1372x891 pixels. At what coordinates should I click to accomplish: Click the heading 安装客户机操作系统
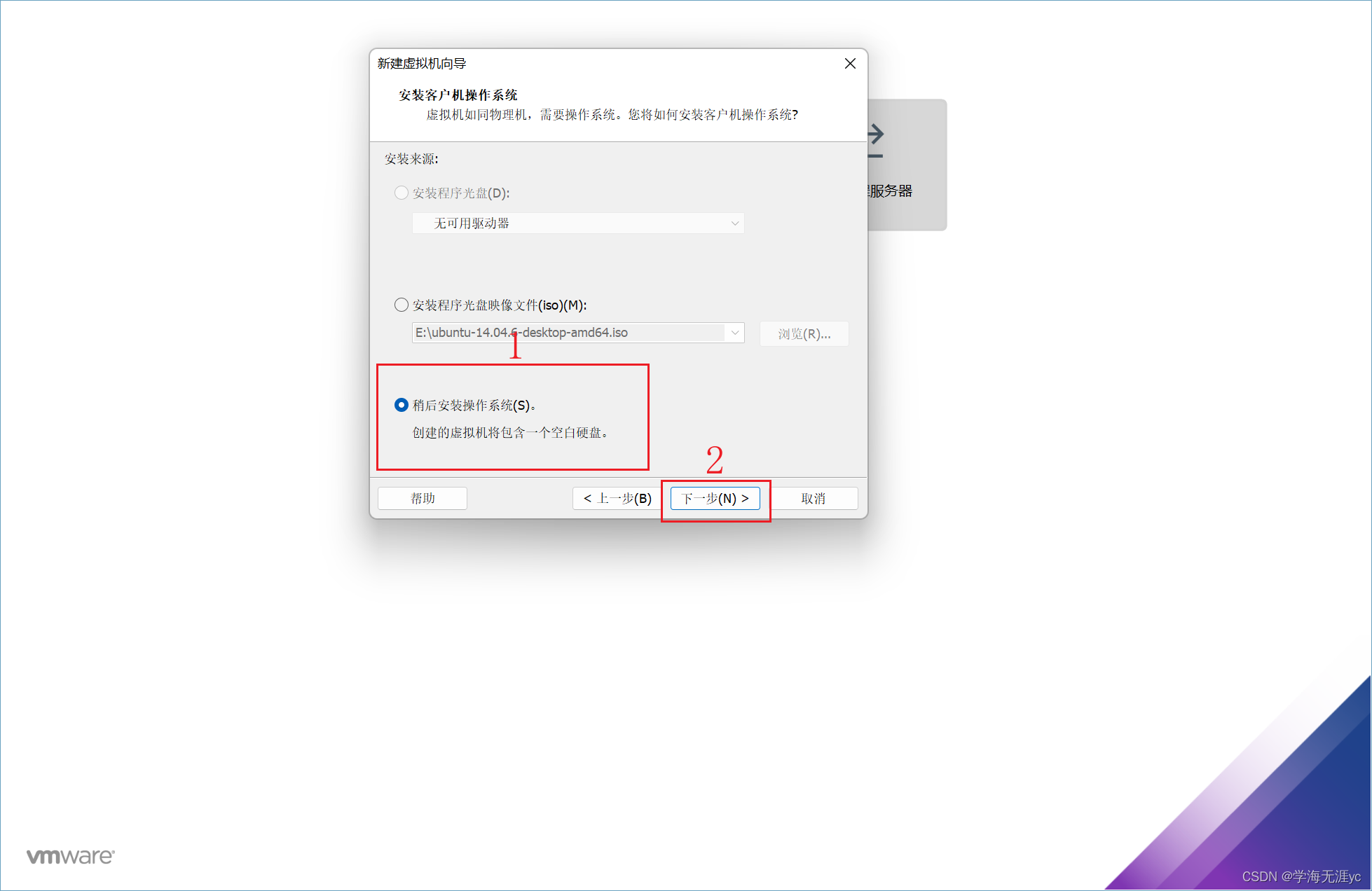458,95
